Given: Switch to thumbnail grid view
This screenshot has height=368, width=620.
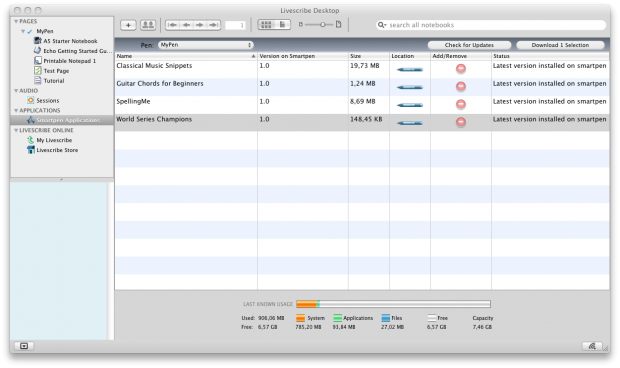Looking at the screenshot, I should (x=267, y=25).
